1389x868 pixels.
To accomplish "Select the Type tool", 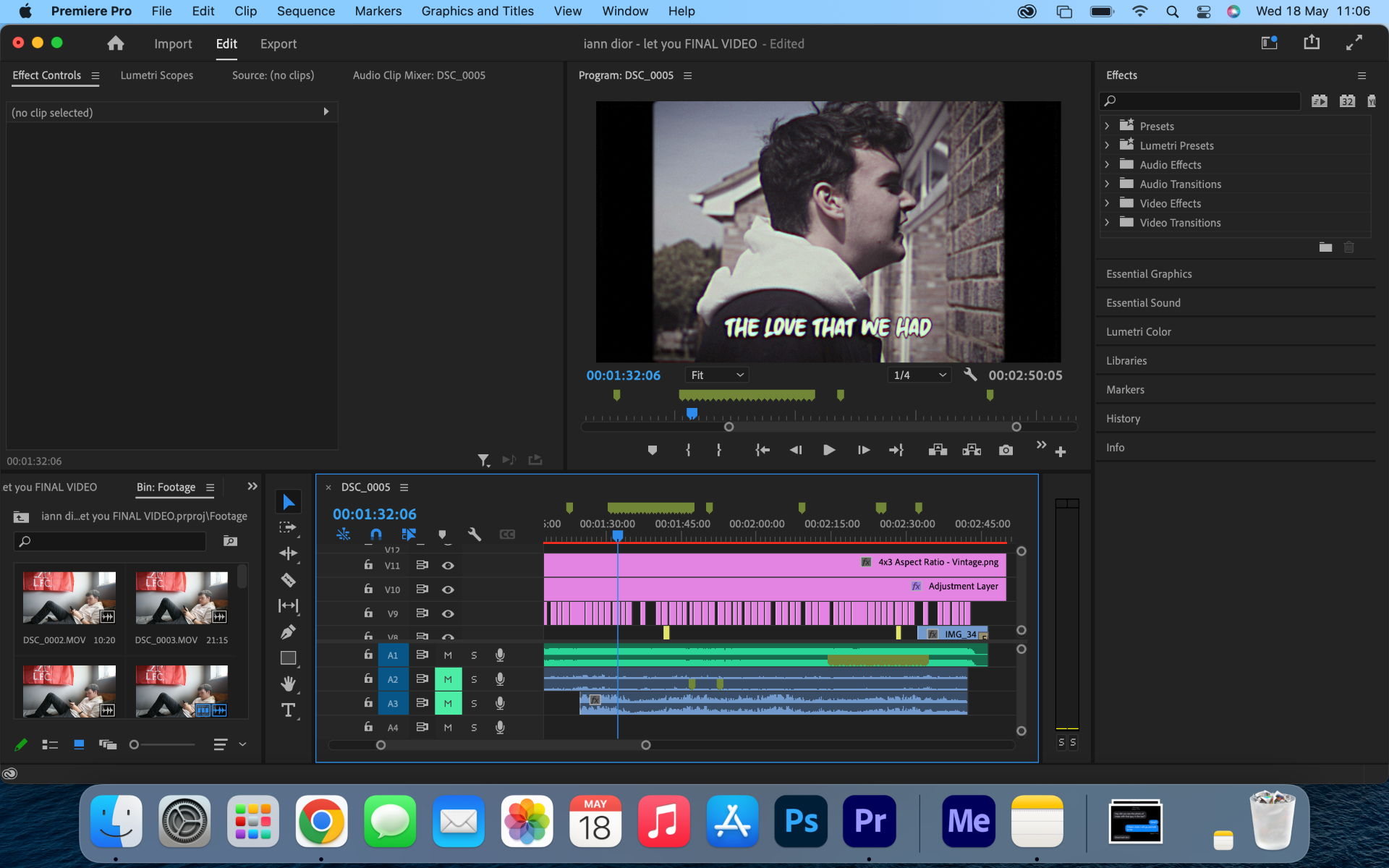I will tap(288, 710).
